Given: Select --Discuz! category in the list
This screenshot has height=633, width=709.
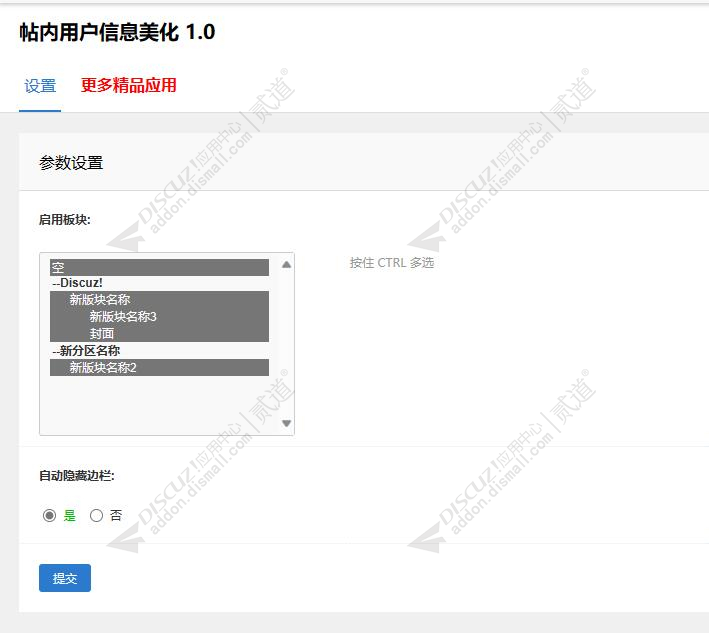Looking at the screenshot, I should (x=159, y=283).
